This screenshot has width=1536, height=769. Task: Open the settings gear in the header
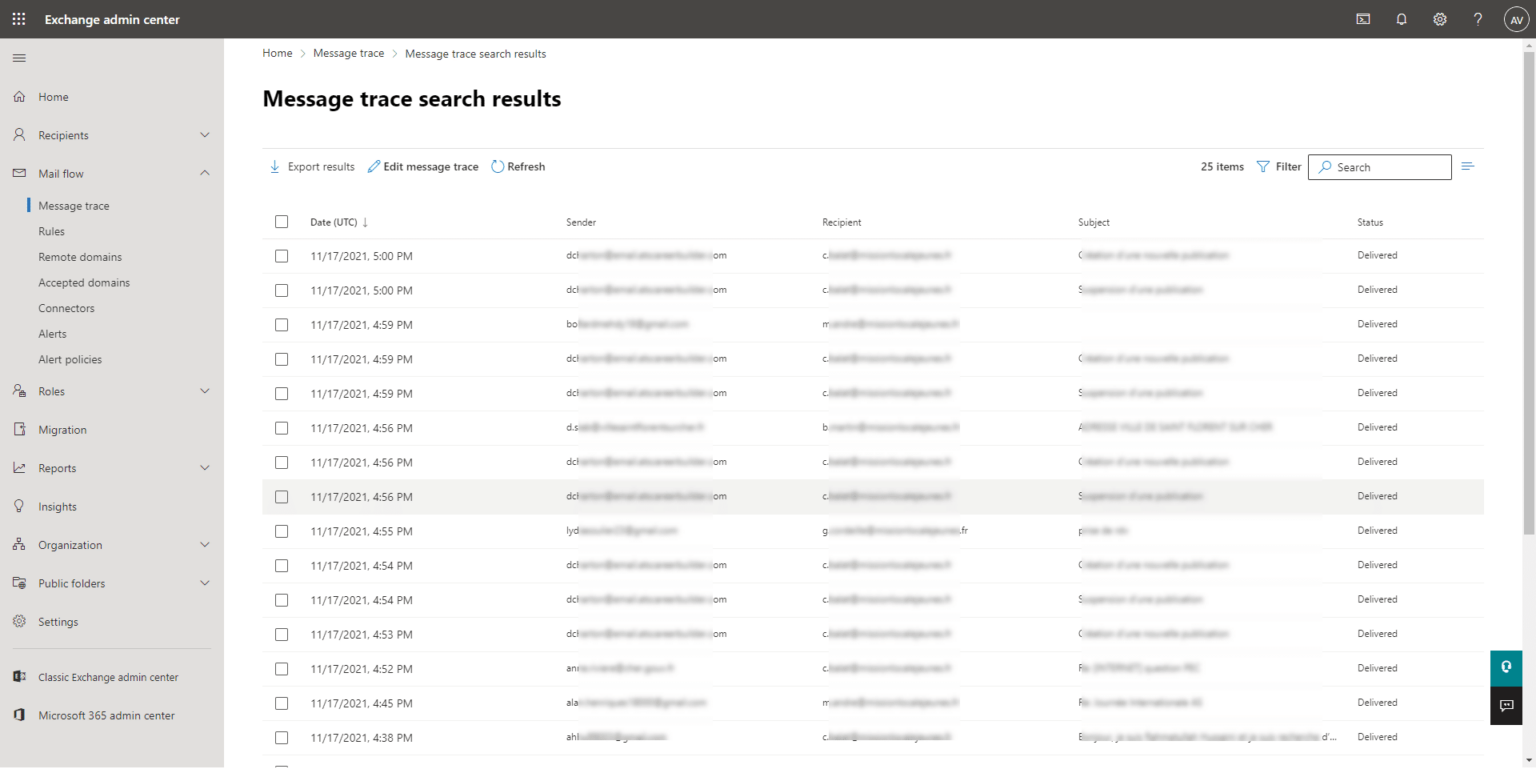coord(1440,19)
